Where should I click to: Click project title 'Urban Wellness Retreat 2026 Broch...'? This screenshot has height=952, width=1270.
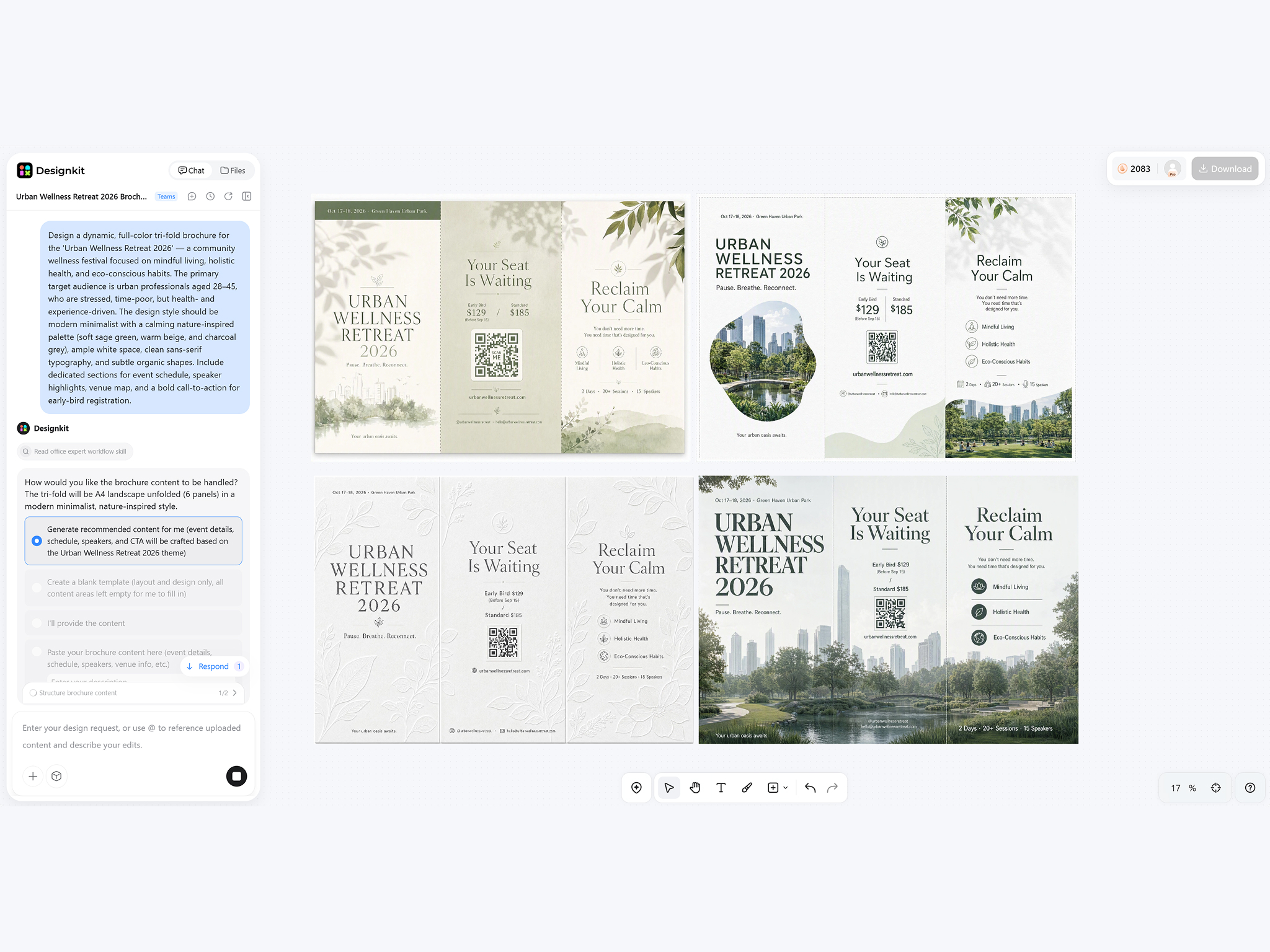coord(81,196)
